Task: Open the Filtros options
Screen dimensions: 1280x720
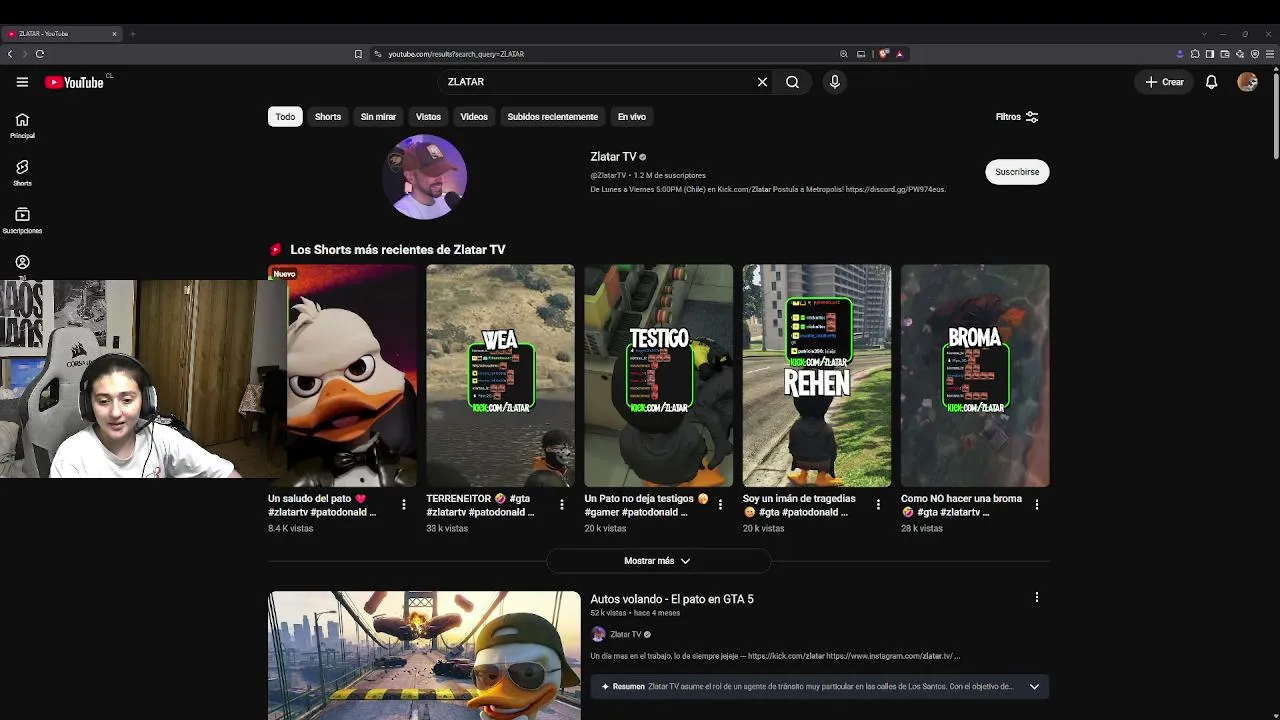Action: pos(1017,117)
